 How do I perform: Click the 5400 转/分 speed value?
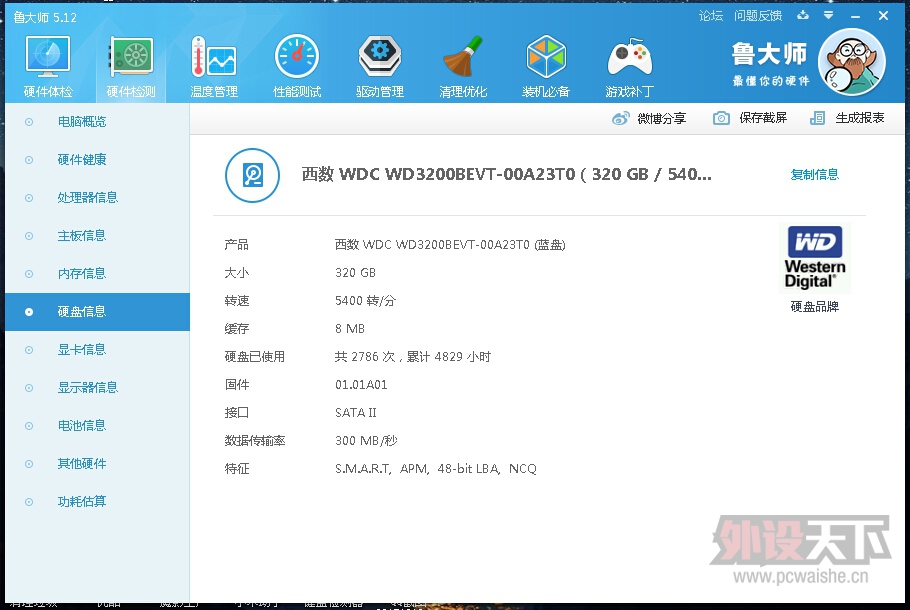365,301
